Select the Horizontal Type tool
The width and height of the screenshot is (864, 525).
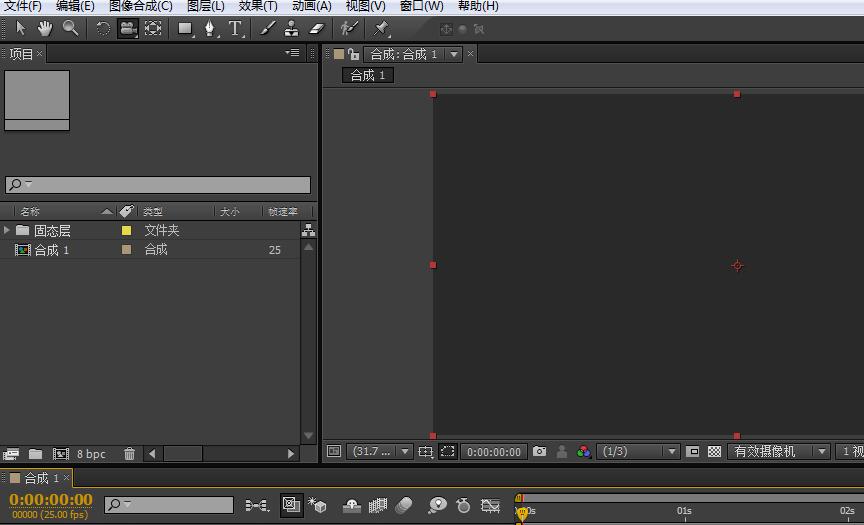[x=235, y=28]
